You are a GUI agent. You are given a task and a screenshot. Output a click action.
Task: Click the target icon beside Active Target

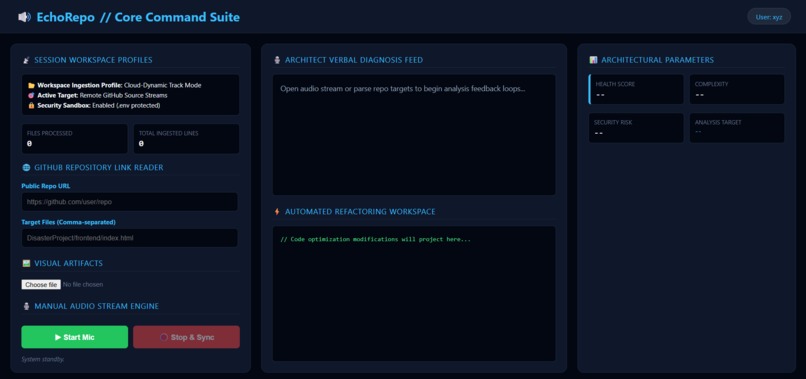31,95
